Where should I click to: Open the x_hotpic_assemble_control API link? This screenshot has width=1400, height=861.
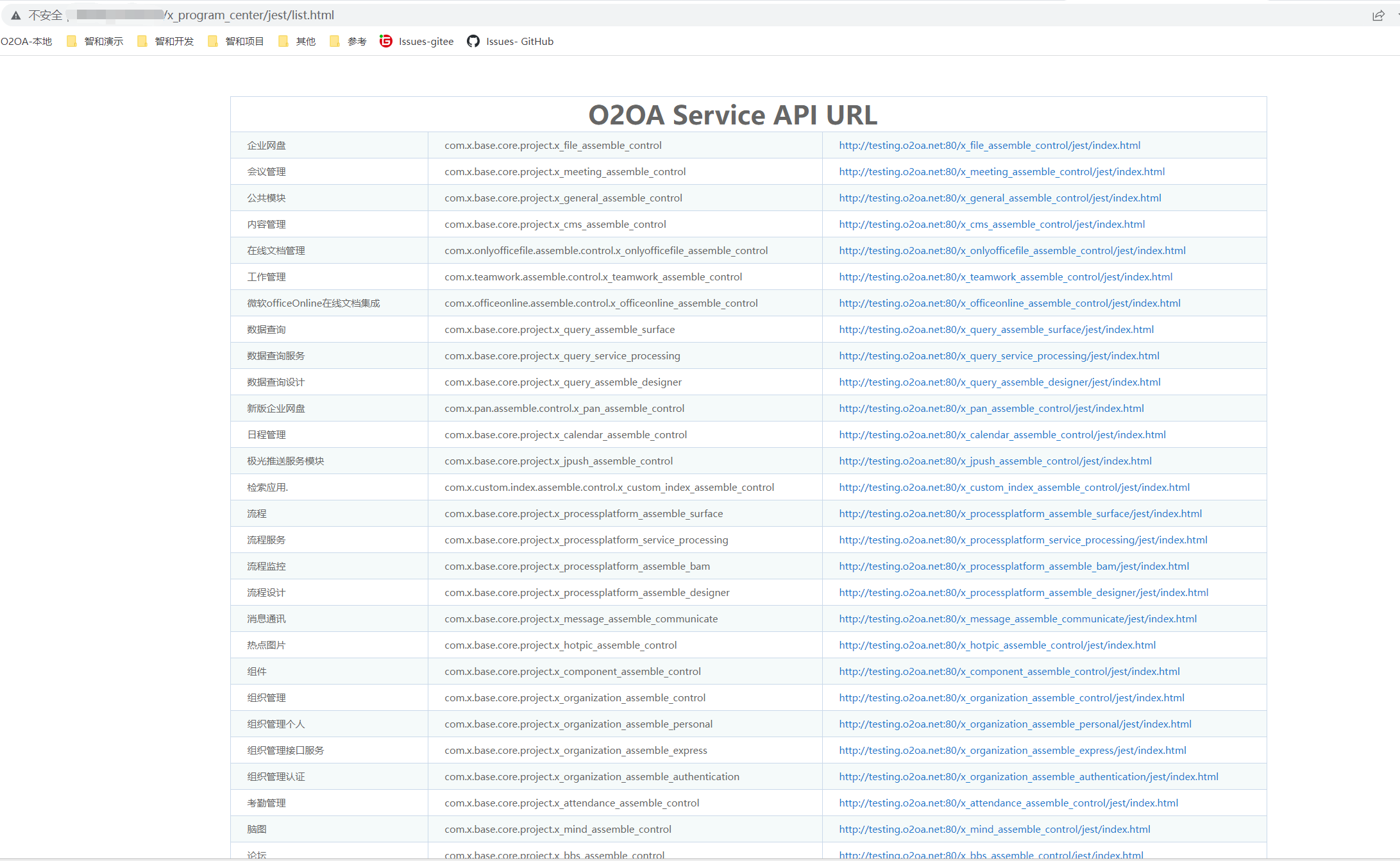[x=997, y=645]
